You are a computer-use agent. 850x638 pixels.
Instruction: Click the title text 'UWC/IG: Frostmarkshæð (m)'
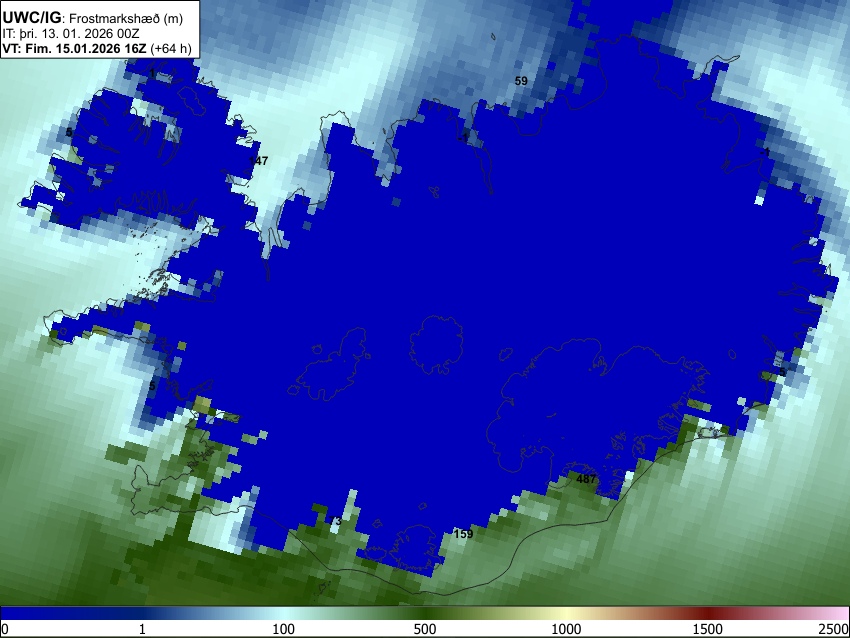click(93, 18)
